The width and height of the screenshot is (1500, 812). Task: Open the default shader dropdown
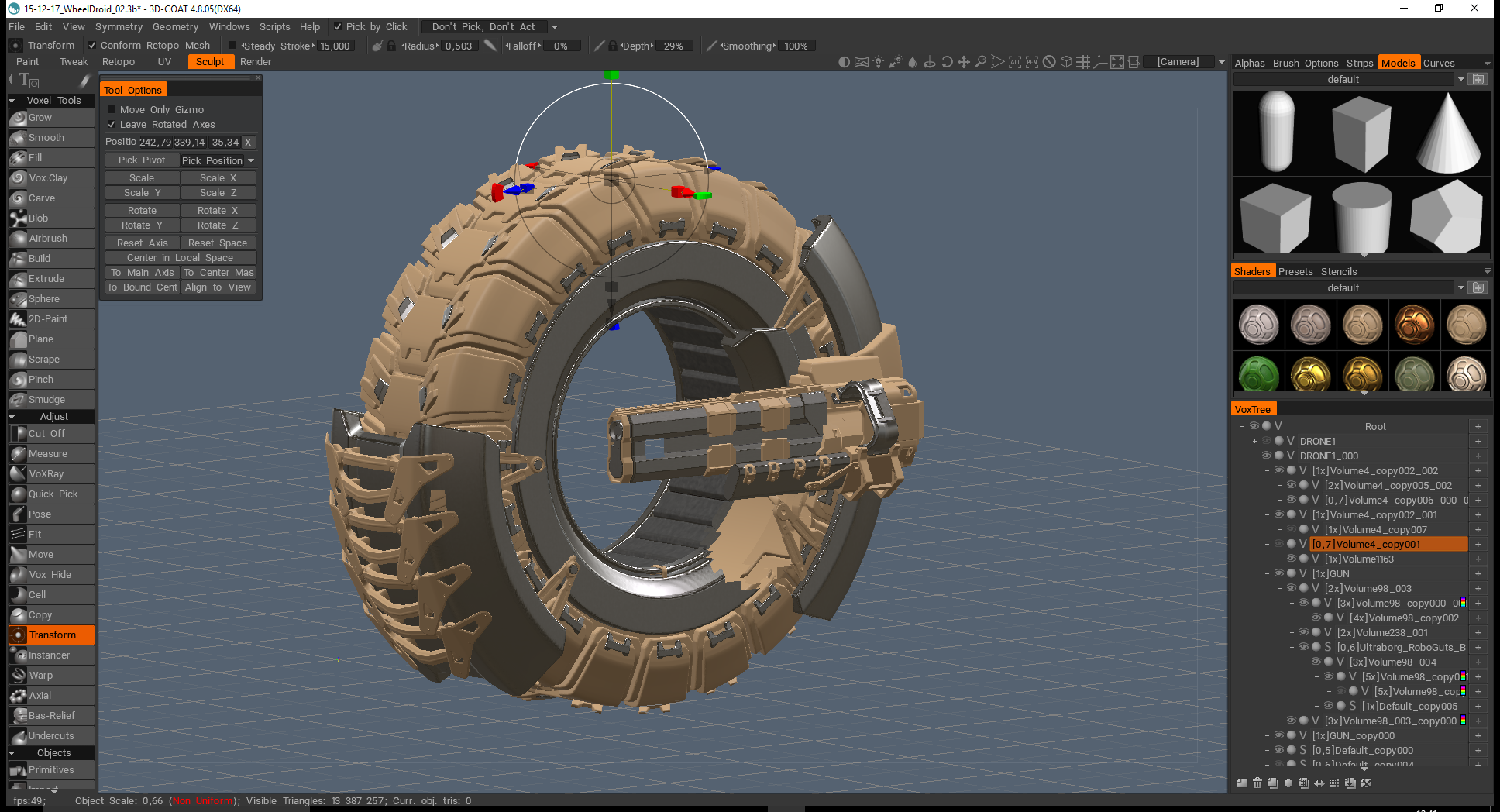tap(1461, 287)
